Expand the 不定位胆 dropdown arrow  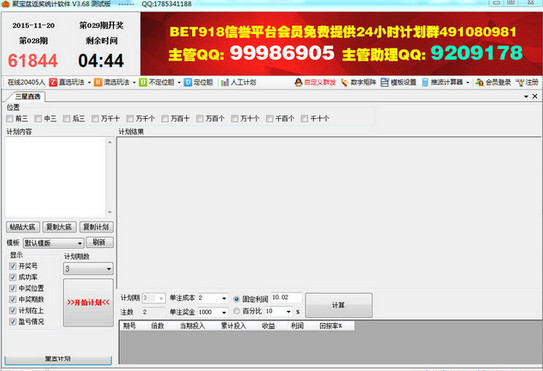click(x=179, y=82)
